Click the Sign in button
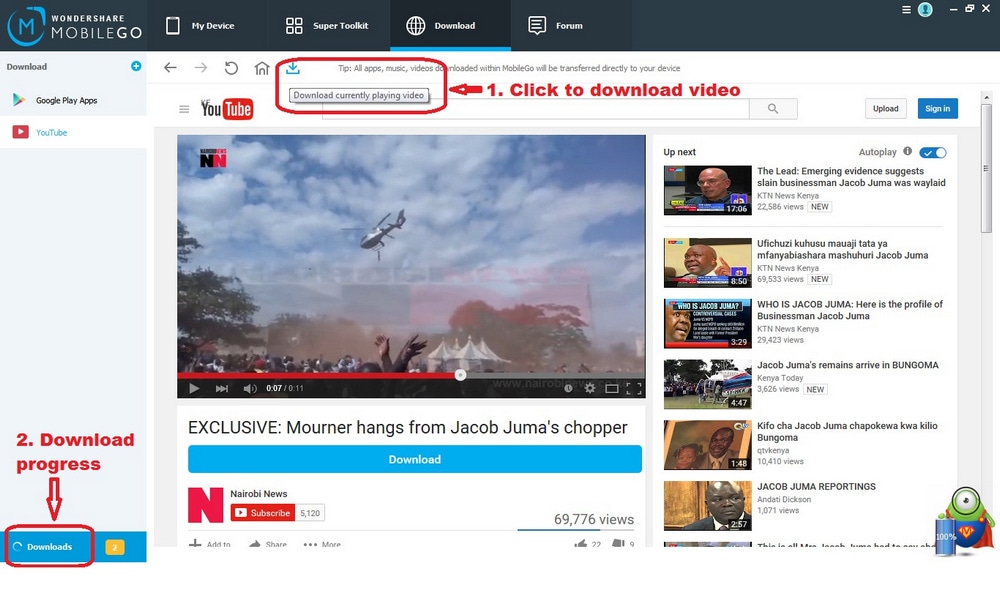The image size is (1000, 590). (938, 108)
